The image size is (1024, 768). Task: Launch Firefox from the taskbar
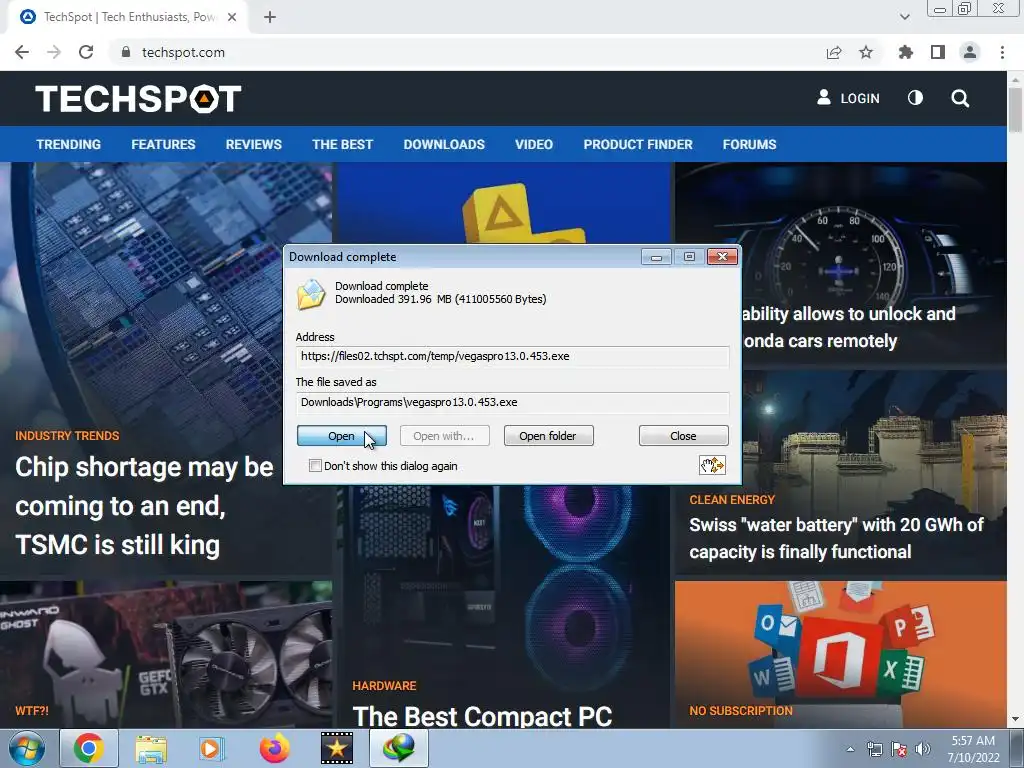tap(274, 749)
